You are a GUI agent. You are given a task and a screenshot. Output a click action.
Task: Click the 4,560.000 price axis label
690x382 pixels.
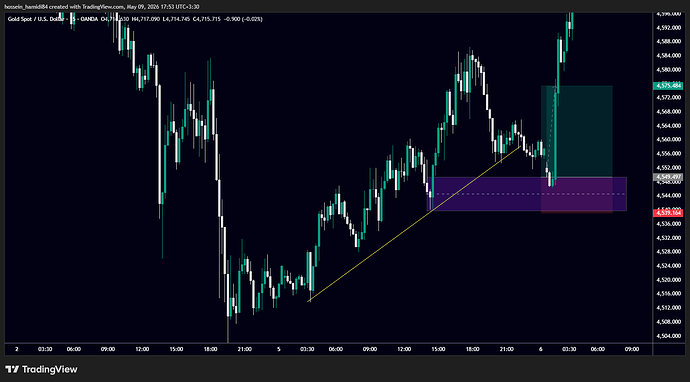668,140
